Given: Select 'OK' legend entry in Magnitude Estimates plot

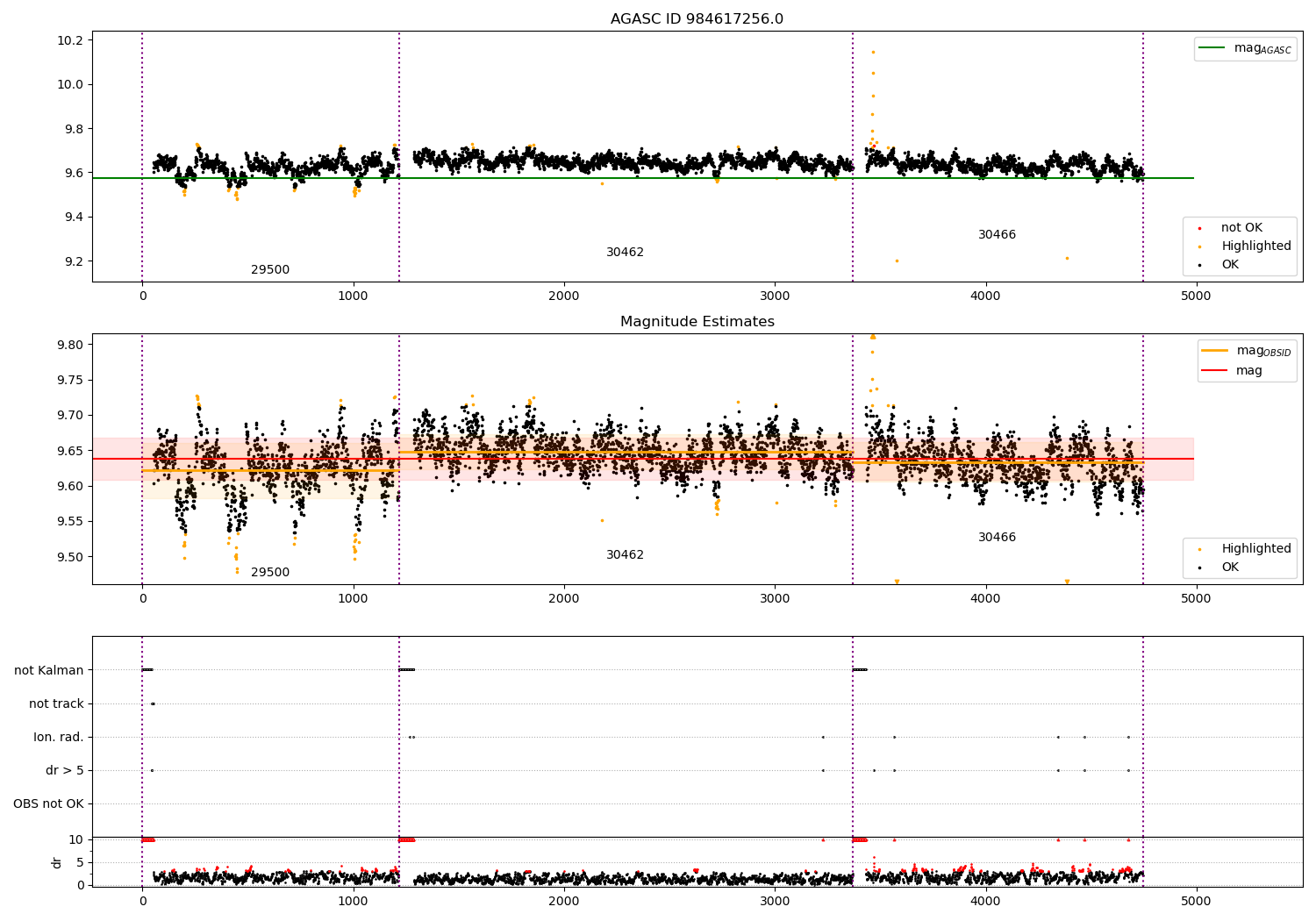Looking at the screenshot, I should point(1230,568).
